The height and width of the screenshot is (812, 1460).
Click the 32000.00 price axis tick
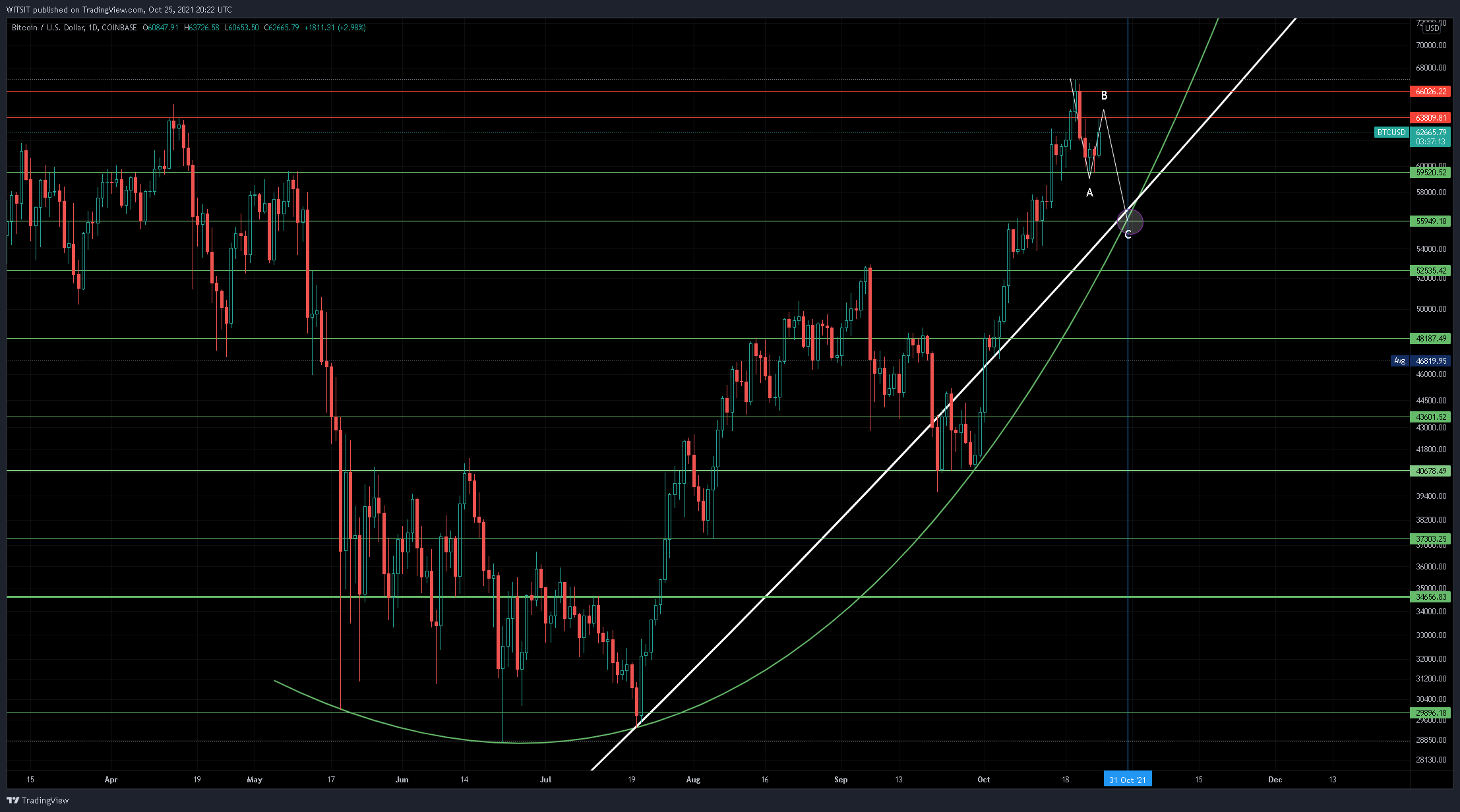[1431, 659]
